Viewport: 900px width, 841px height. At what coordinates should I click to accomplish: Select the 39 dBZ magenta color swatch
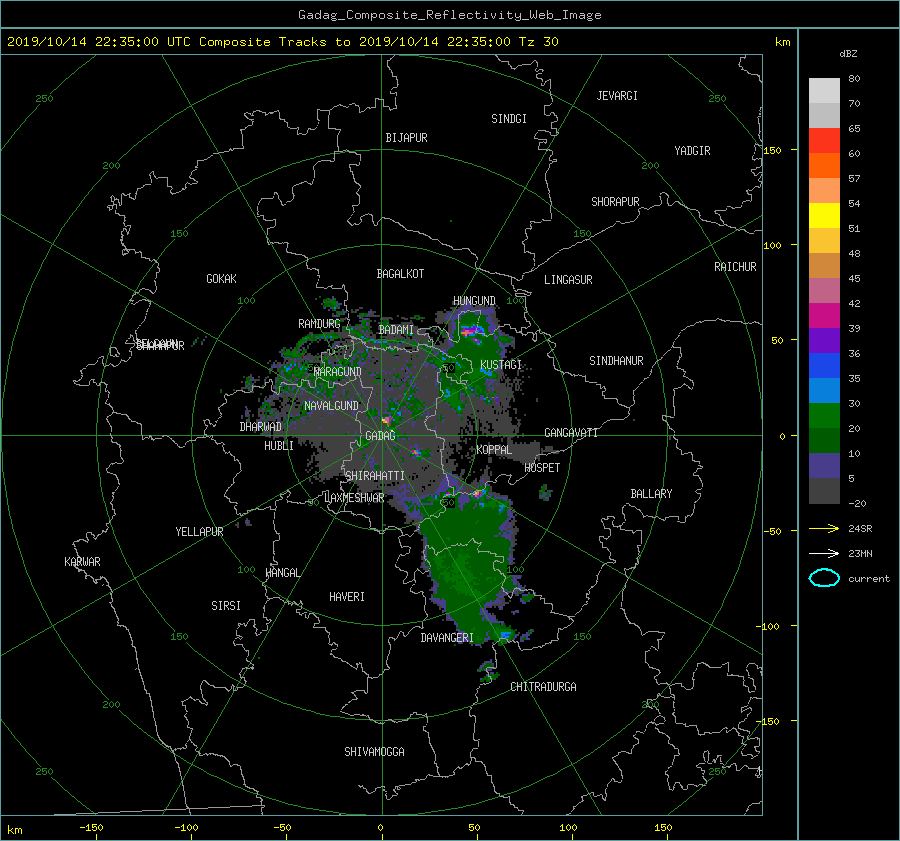pos(824,315)
